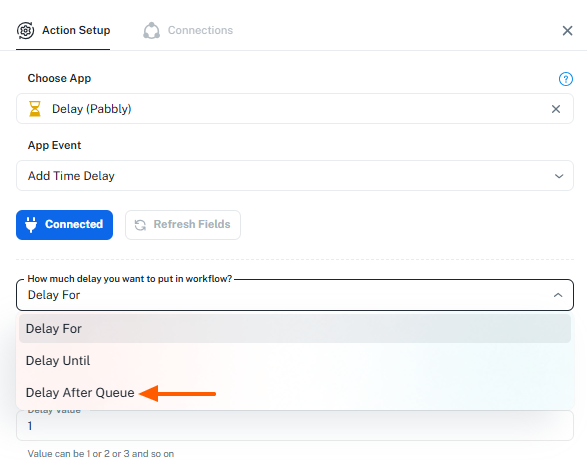Click the Action Setup gear icon
The width and height of the screenshot is (587, 463).
click(x=25, y=30)
